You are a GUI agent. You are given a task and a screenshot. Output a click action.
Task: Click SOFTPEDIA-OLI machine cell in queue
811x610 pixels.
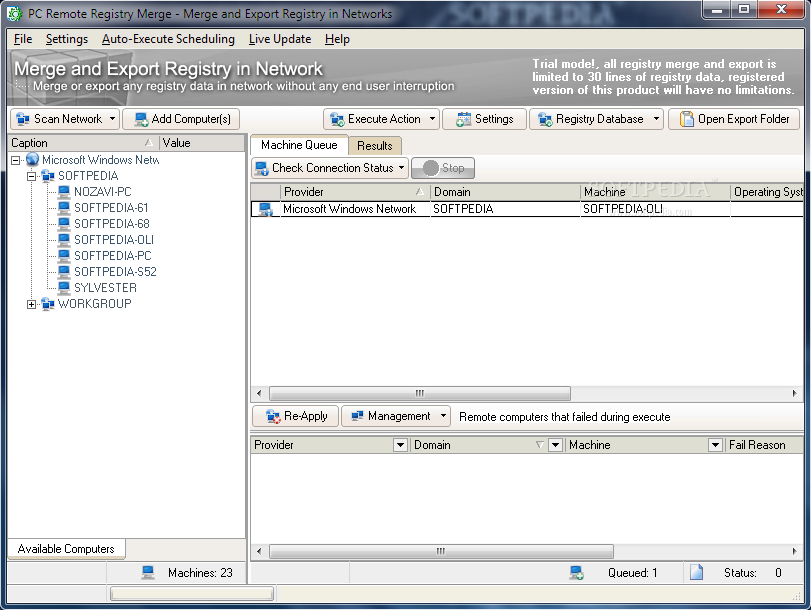click(655, 209)
